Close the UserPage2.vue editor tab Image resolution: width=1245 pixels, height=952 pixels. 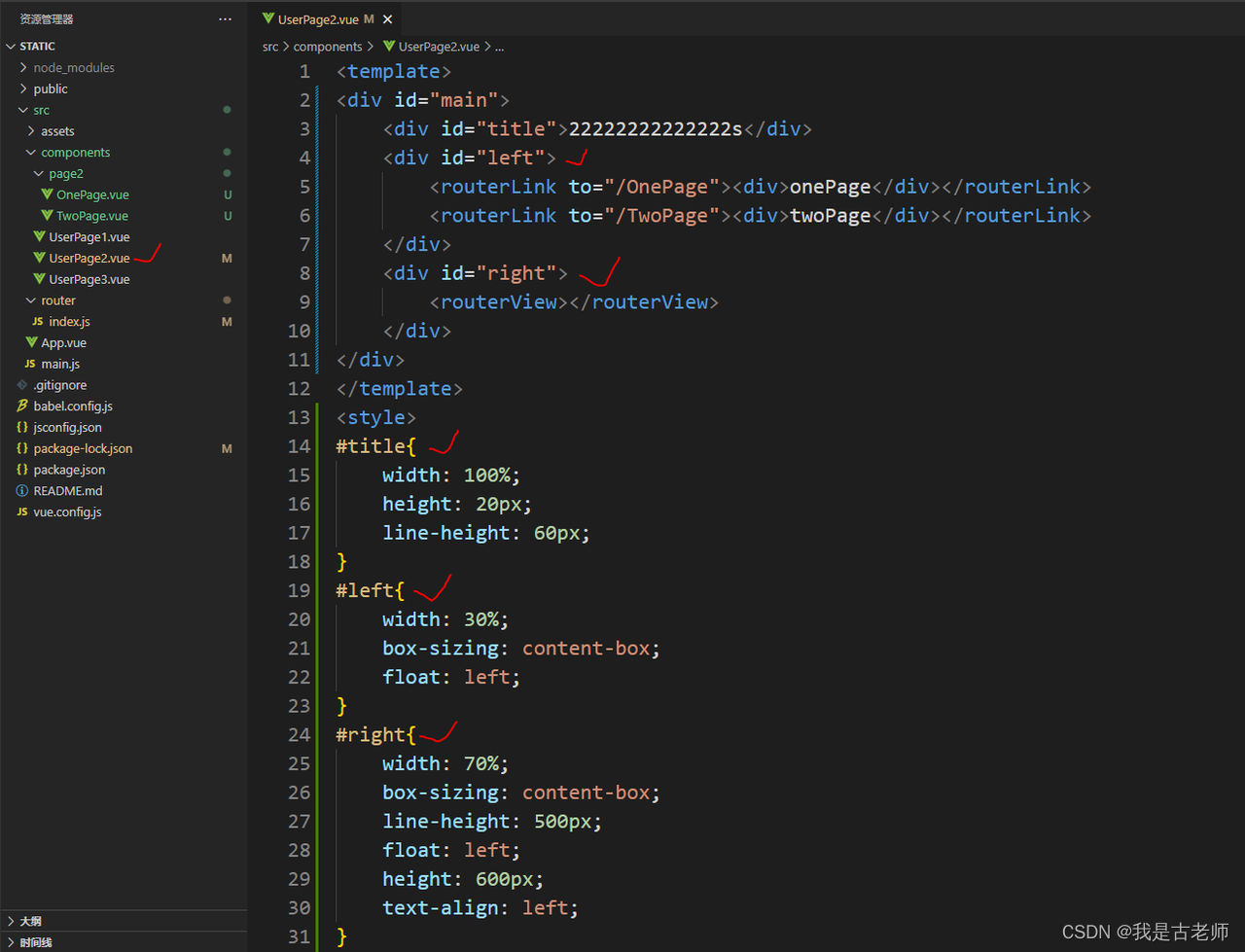point(388,19)
